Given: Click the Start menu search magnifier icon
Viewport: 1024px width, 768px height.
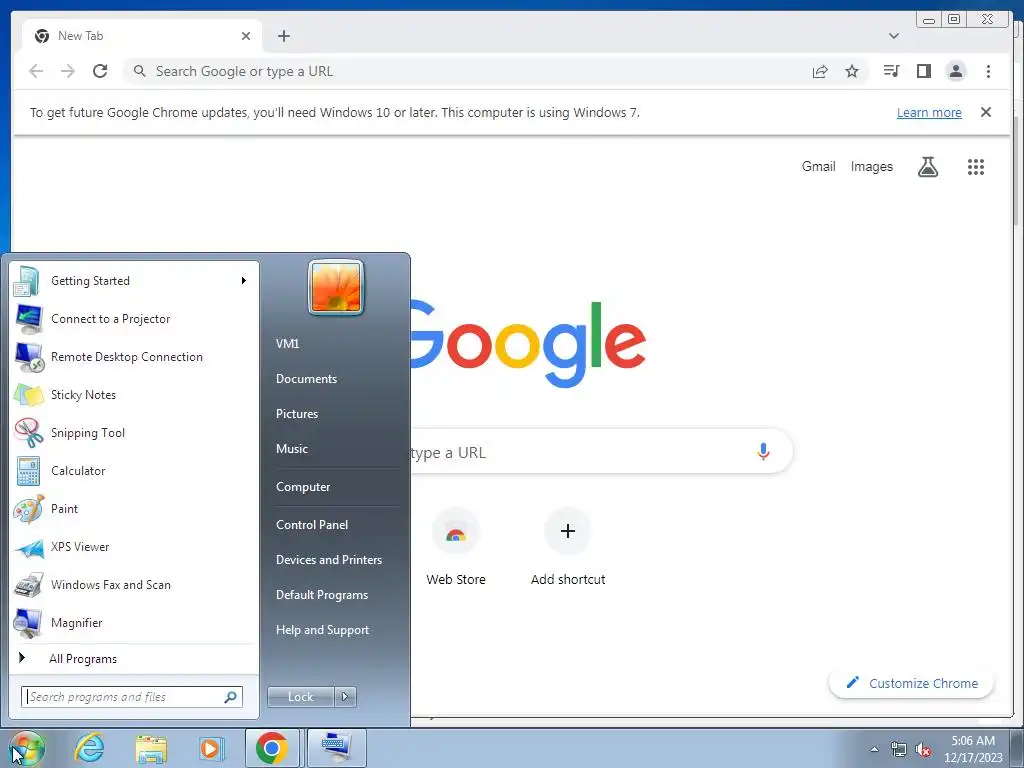Looking at the screenshot, I should point(231,697).
